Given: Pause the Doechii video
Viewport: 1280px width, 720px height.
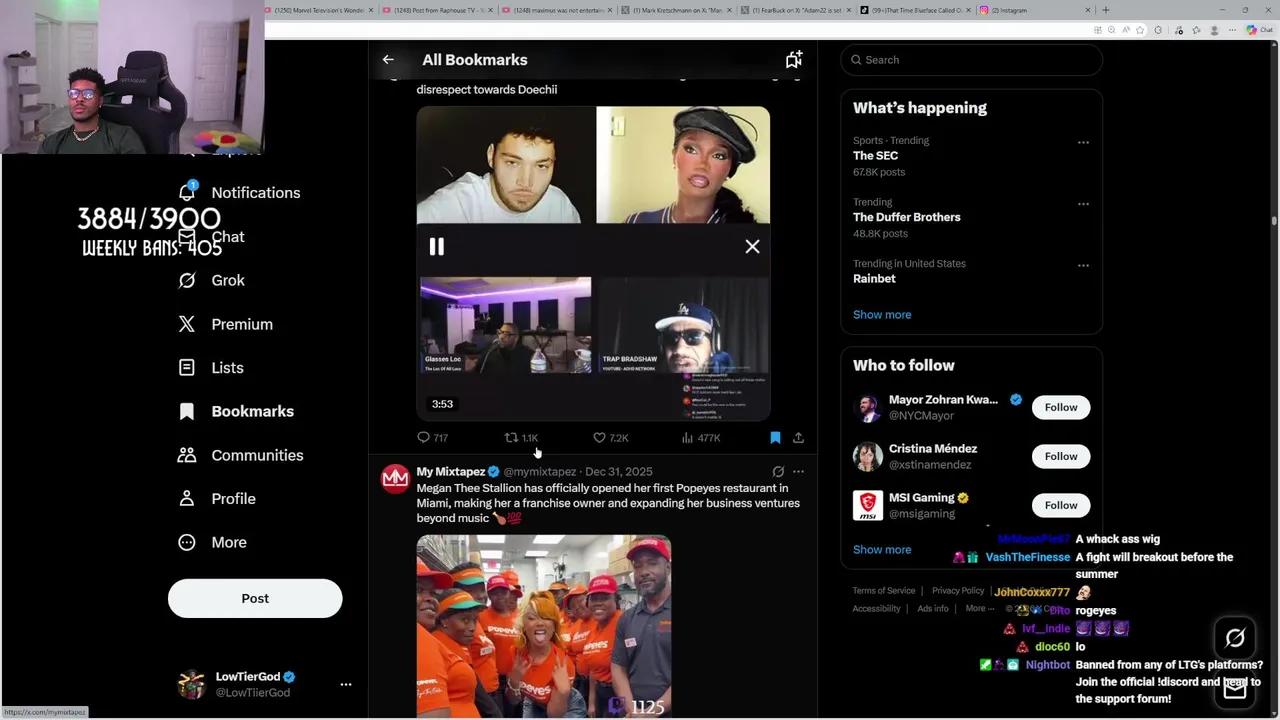Looking at the screenshot, I should 437,247.
